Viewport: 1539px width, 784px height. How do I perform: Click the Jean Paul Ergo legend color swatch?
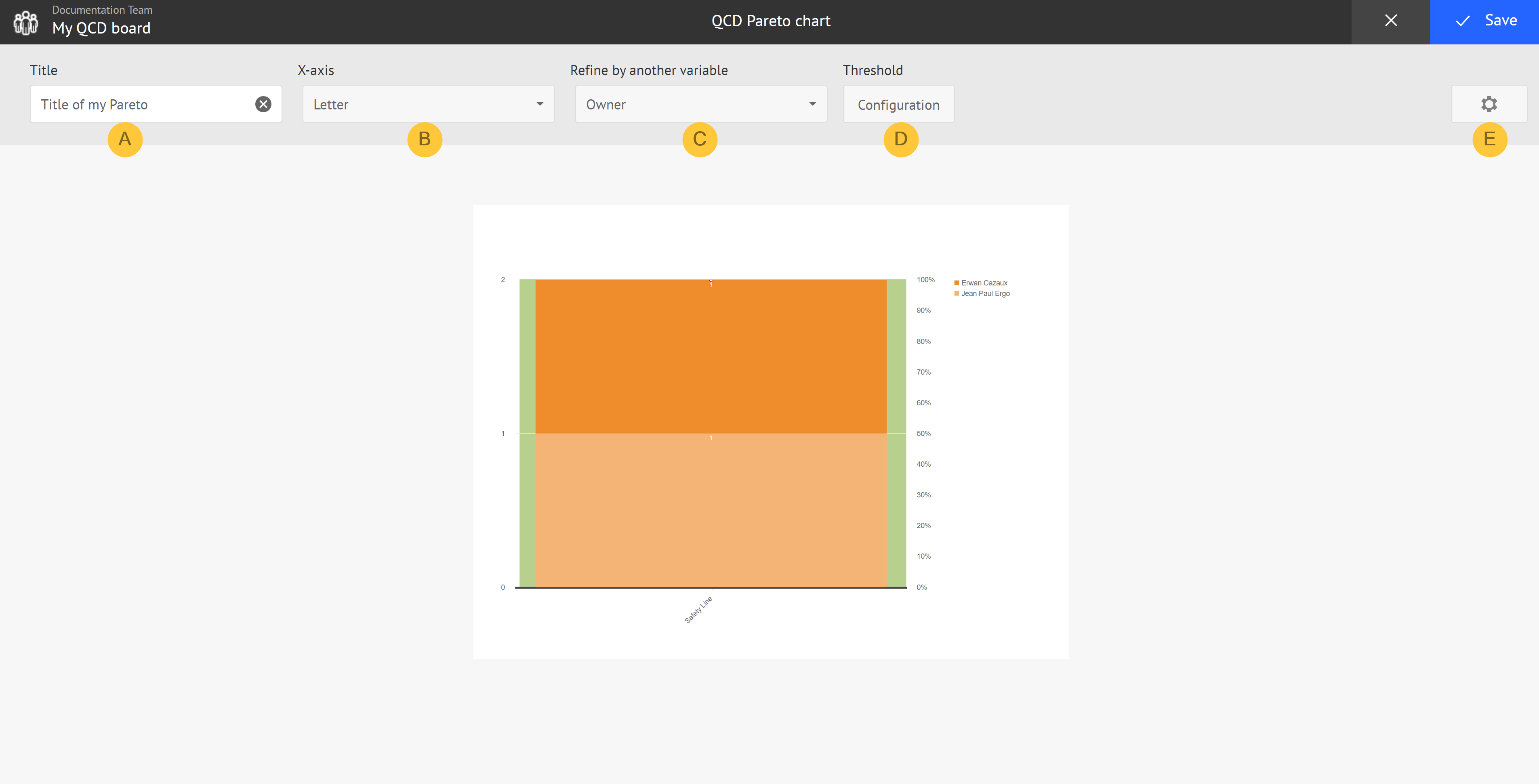957,293
